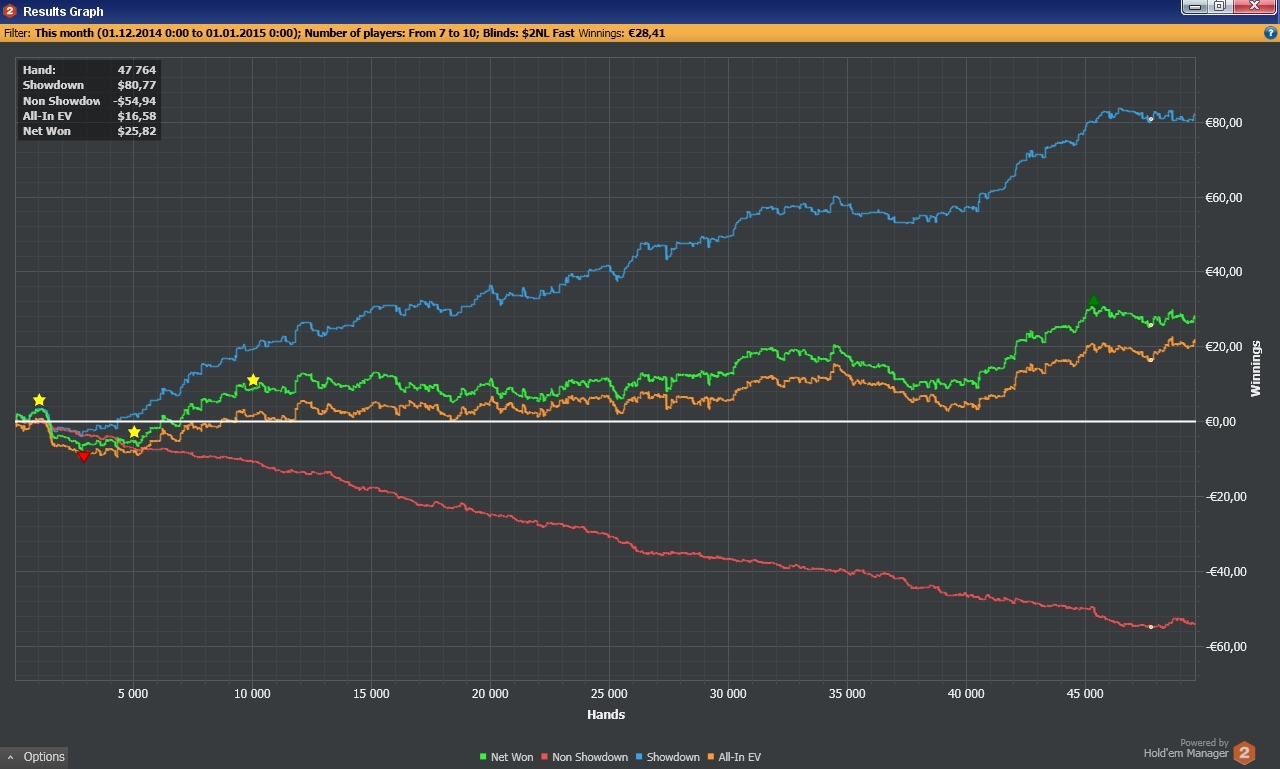This screenshot has width=1280, height=769.
Task: Click the green upward triangle peak marker
Action: point(1094,301)
